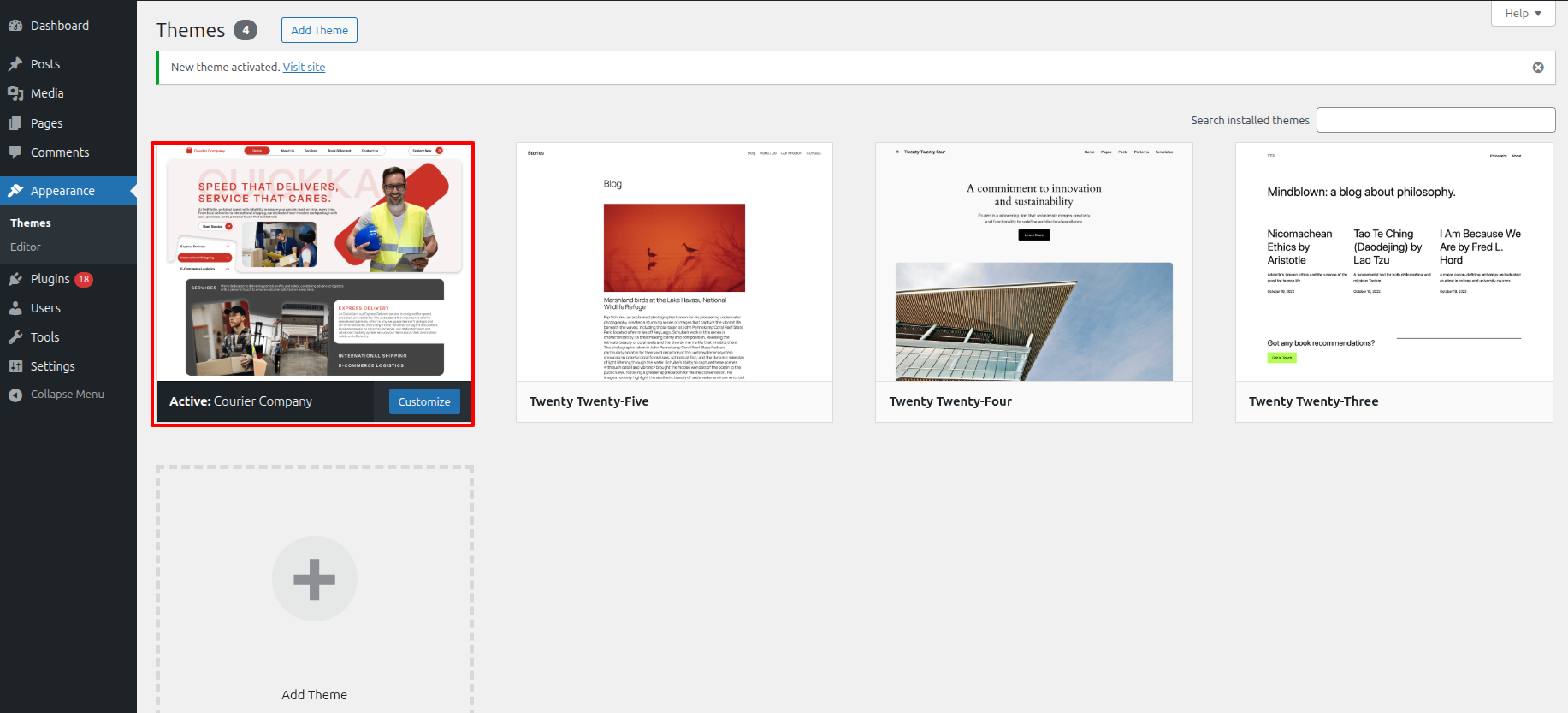Customize the active Courier Company theme

tap(424, 401)
